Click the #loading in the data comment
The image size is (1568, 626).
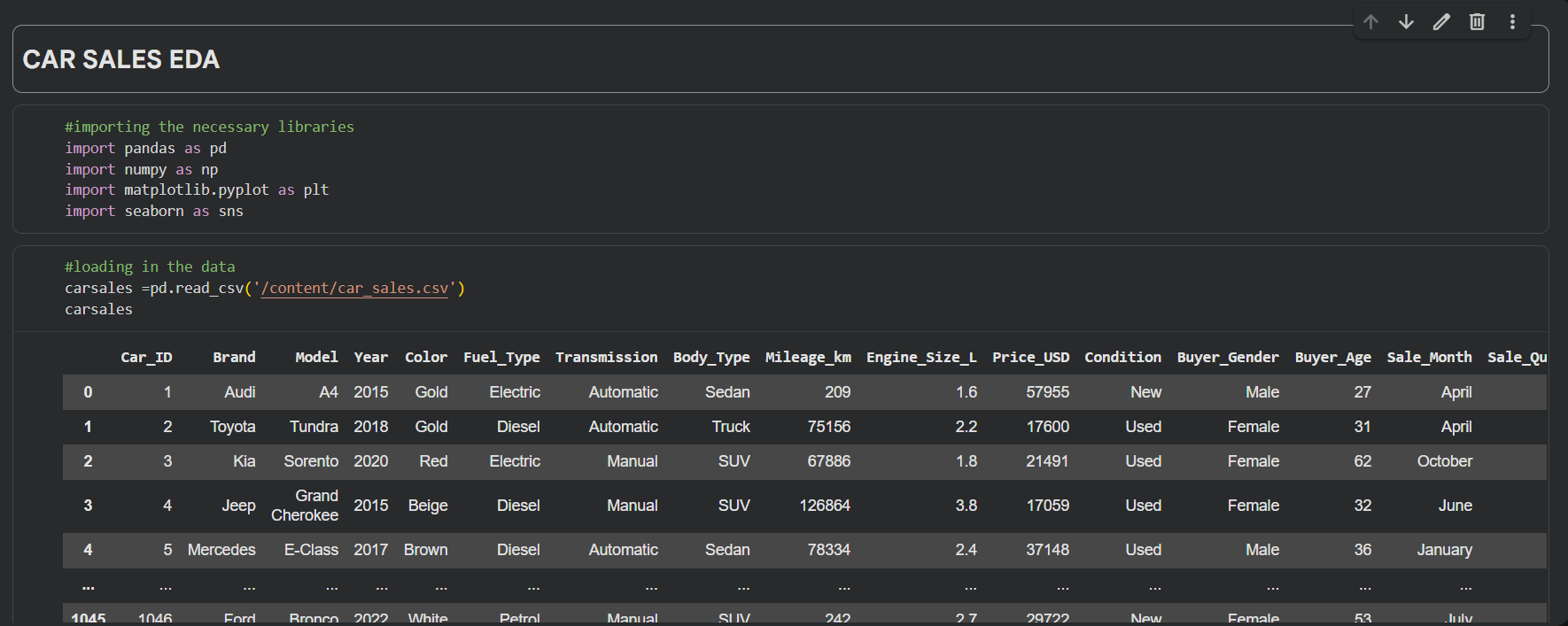tap(150, 267)
